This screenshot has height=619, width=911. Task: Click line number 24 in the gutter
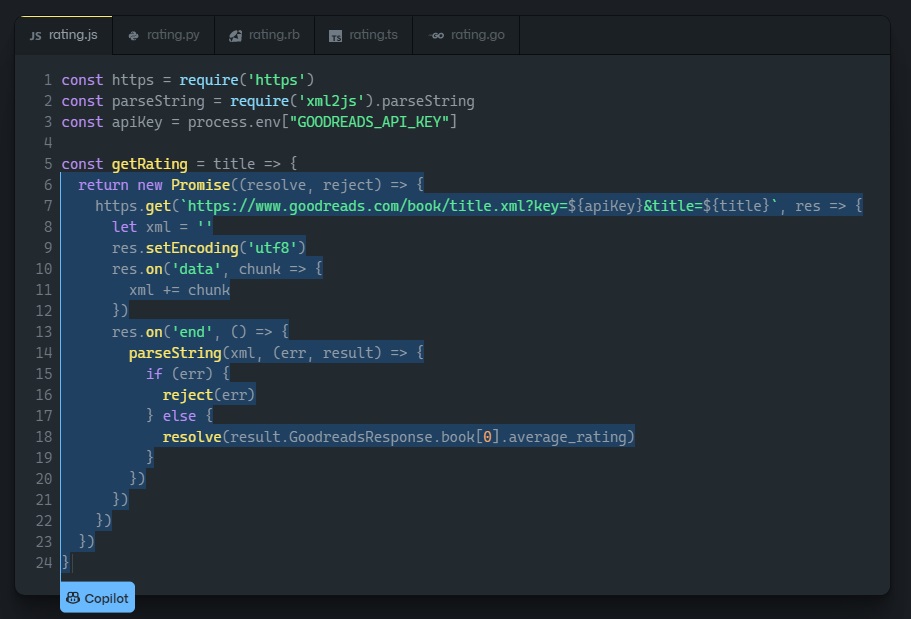[x=44, y=563]
